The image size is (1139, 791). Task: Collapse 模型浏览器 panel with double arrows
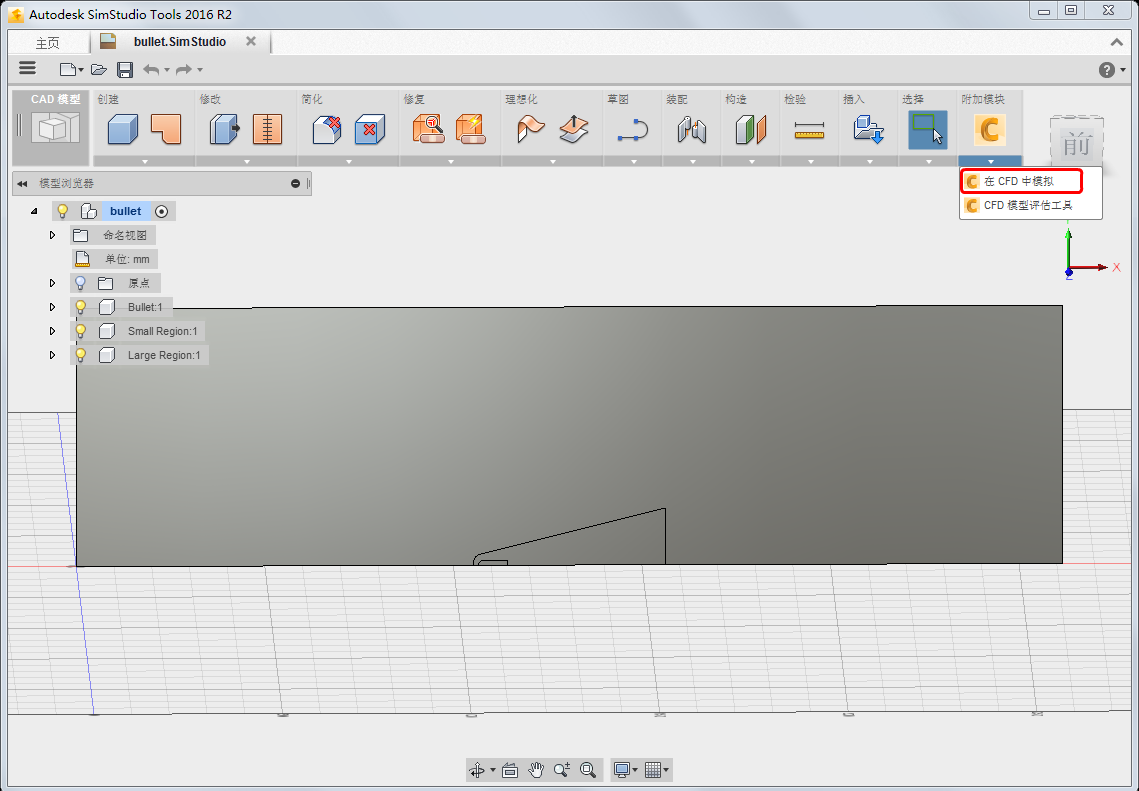pos(22,184)
